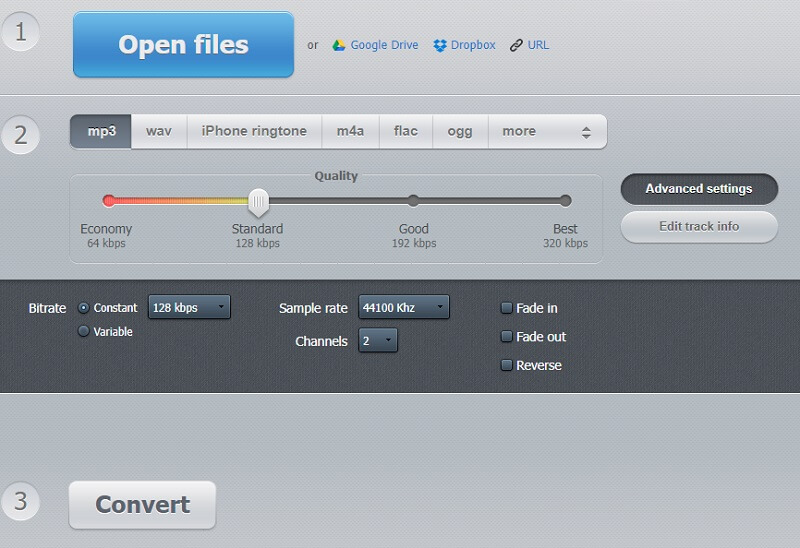800x548 pixels.
Task: Open the 44100 Khz sample rate dropdown
Action: coord(404,307)
